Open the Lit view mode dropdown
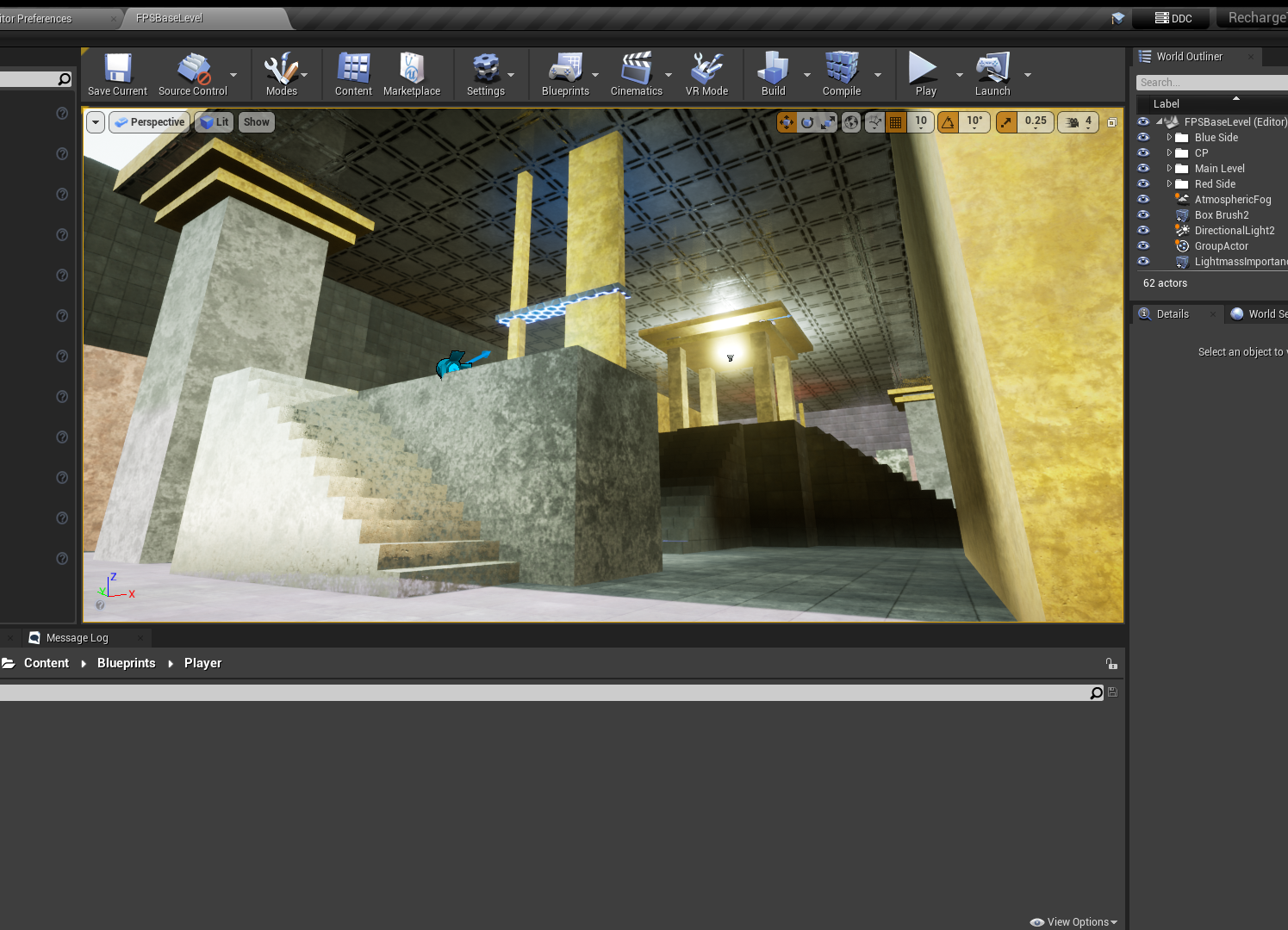The width and height of the screenshot is (1288, 930). pos(214,122)
